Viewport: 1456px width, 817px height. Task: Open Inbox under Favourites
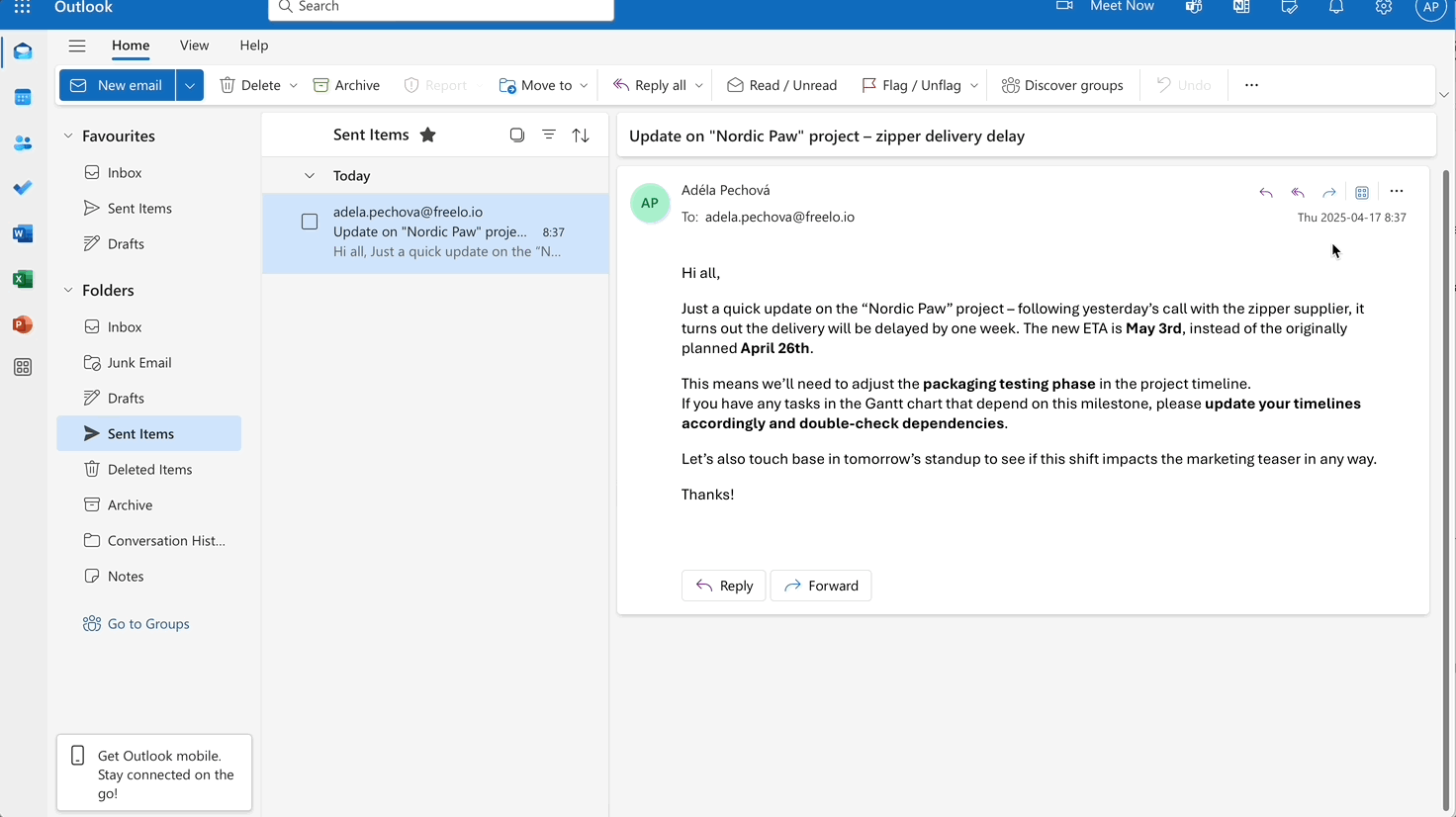click(148, 172)
